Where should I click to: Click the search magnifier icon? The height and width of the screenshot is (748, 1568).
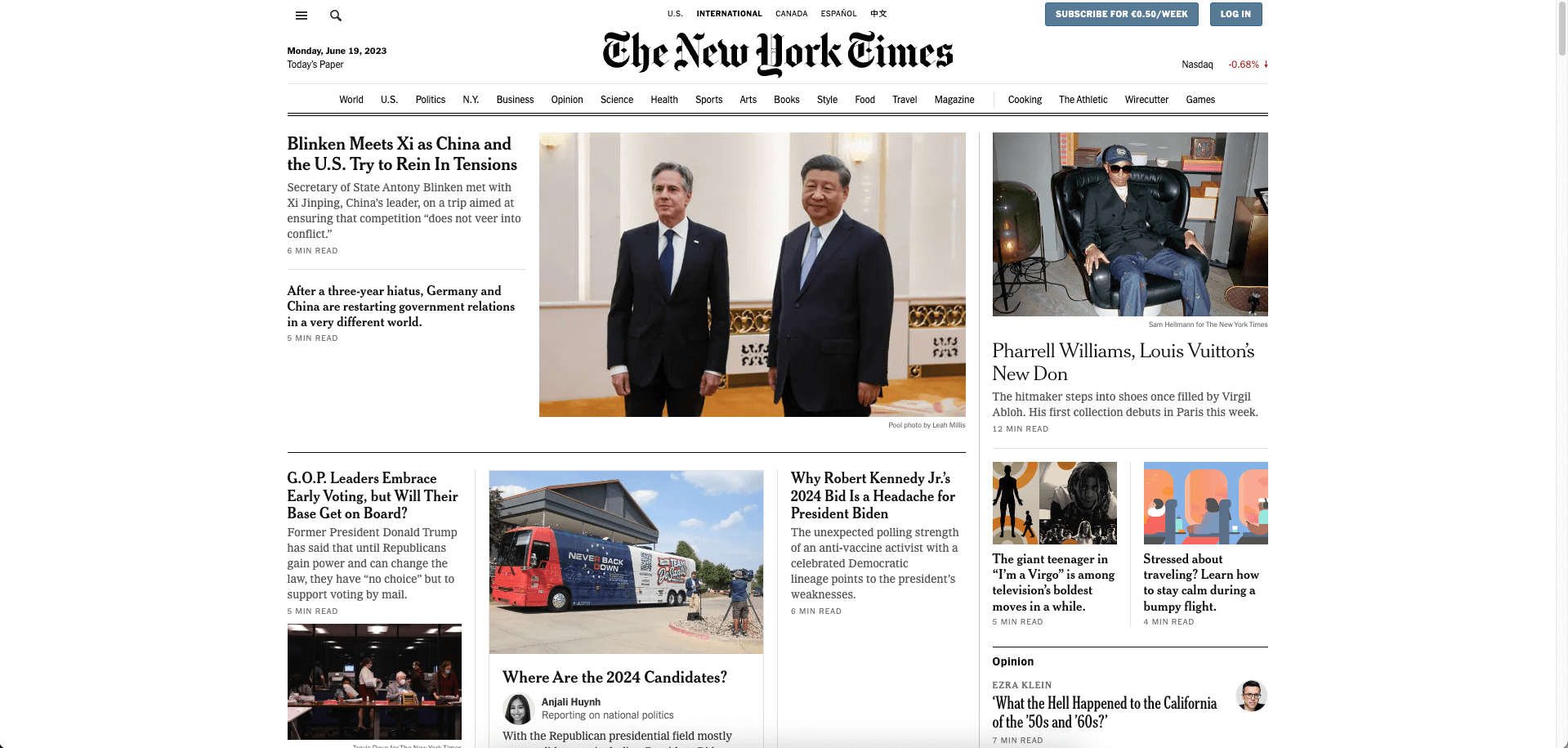(x=336, y=16)
